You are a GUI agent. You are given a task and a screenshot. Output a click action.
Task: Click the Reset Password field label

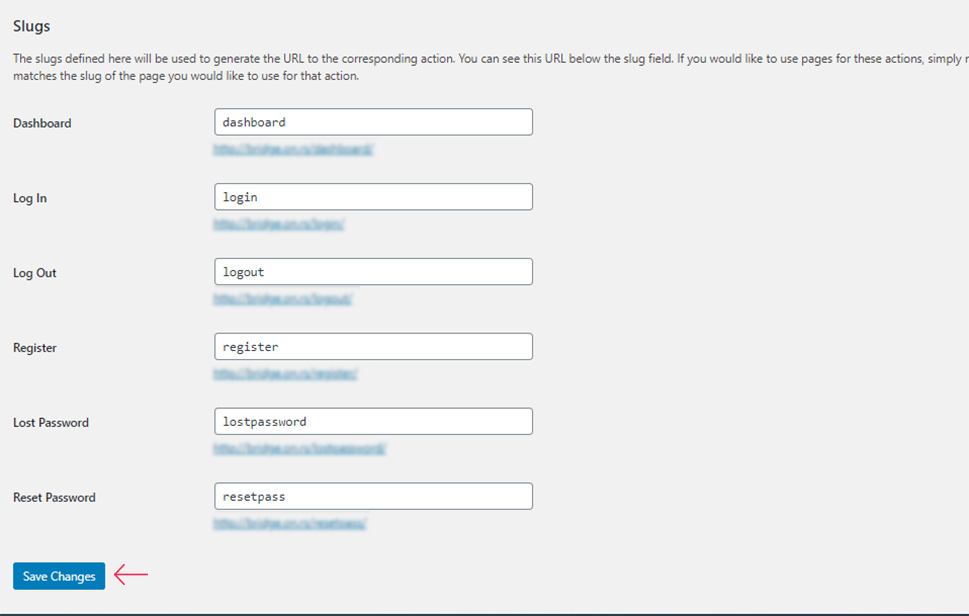[x=54, y=497]
